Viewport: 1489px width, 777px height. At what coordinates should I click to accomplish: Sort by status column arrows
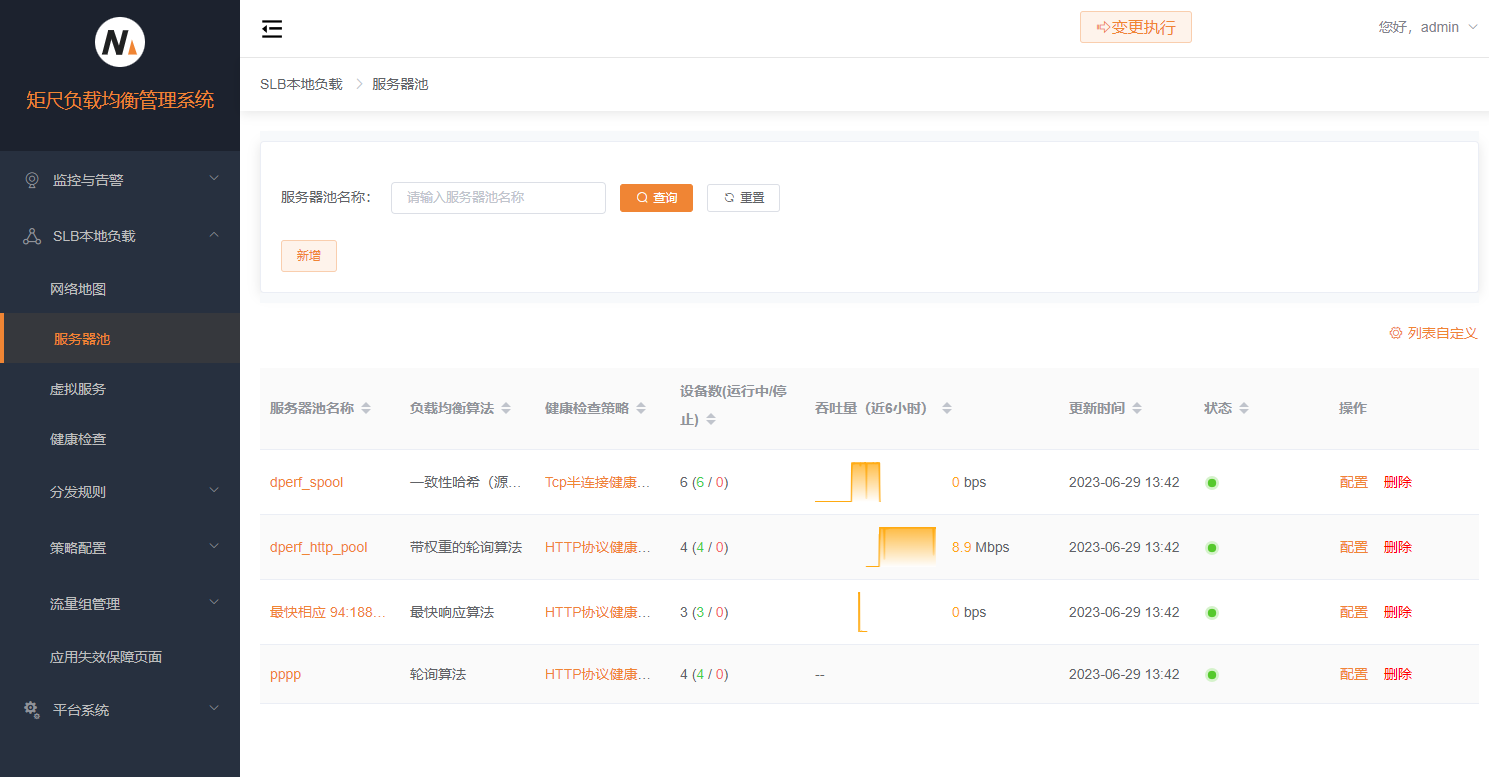[1244, 409]
